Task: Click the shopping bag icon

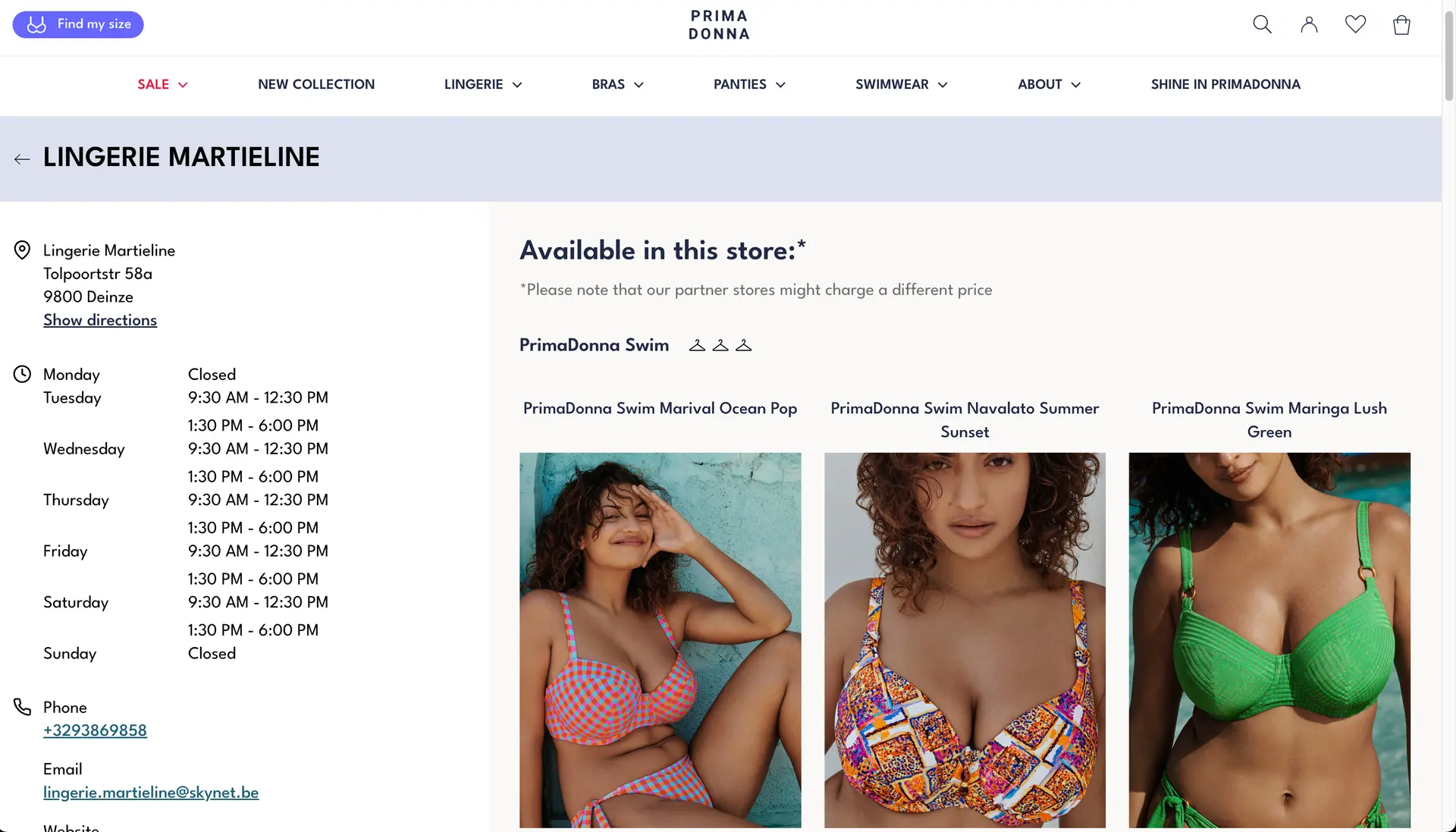Action: (x=1401, y=23)
